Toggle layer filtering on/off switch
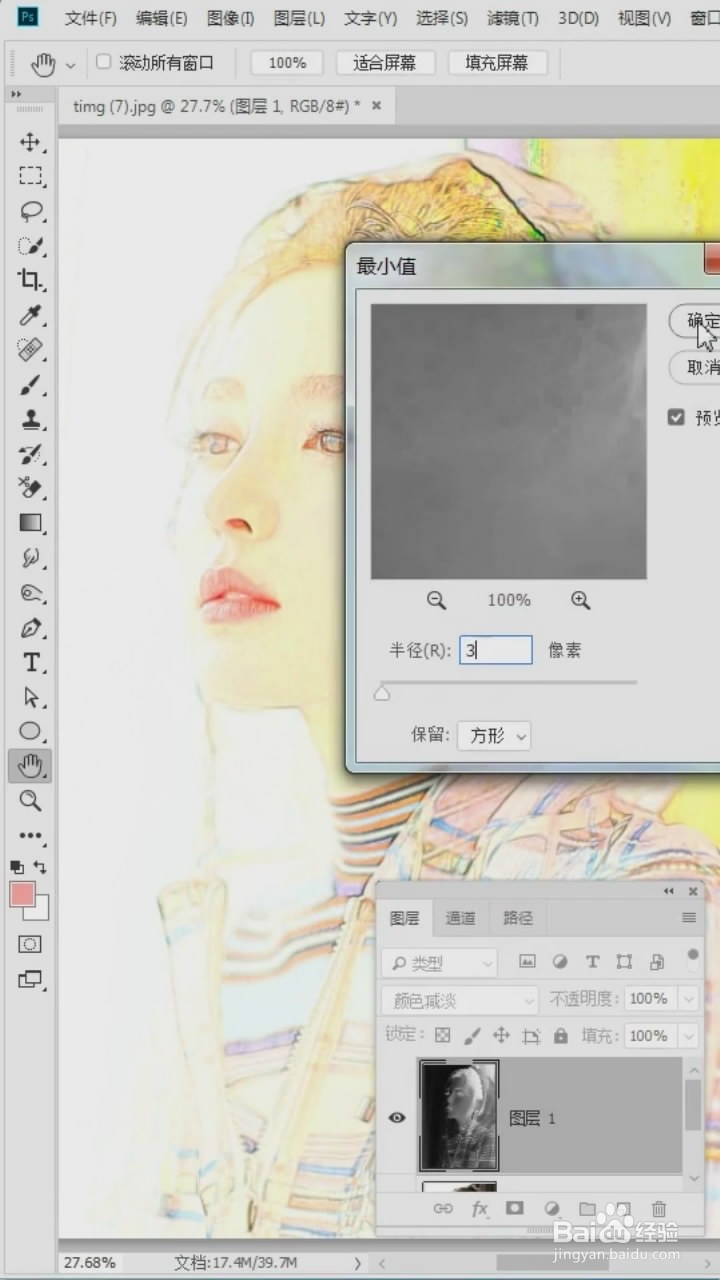The height and width of the screenshot is (1280, 720). (x=693, y=961)
